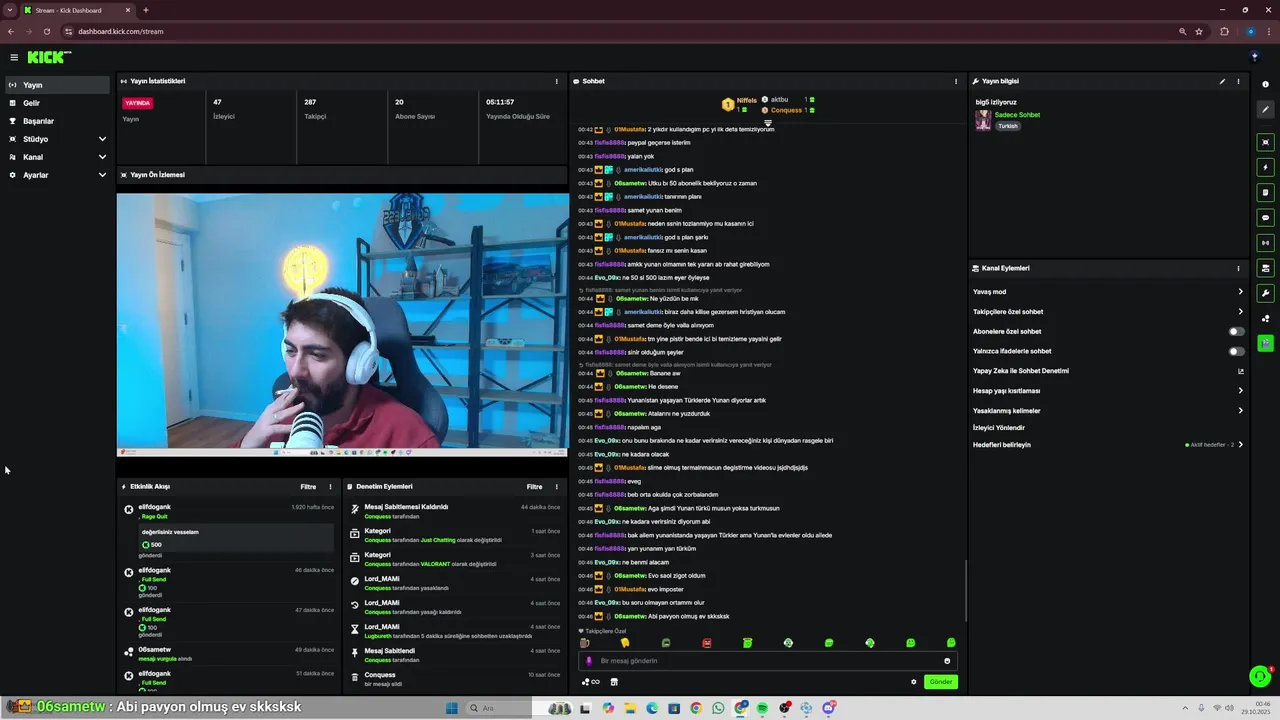Bookmark this page with star icon
Image resolution: width=1280 pixels, height=720 pixels.
click(1199, 31)
